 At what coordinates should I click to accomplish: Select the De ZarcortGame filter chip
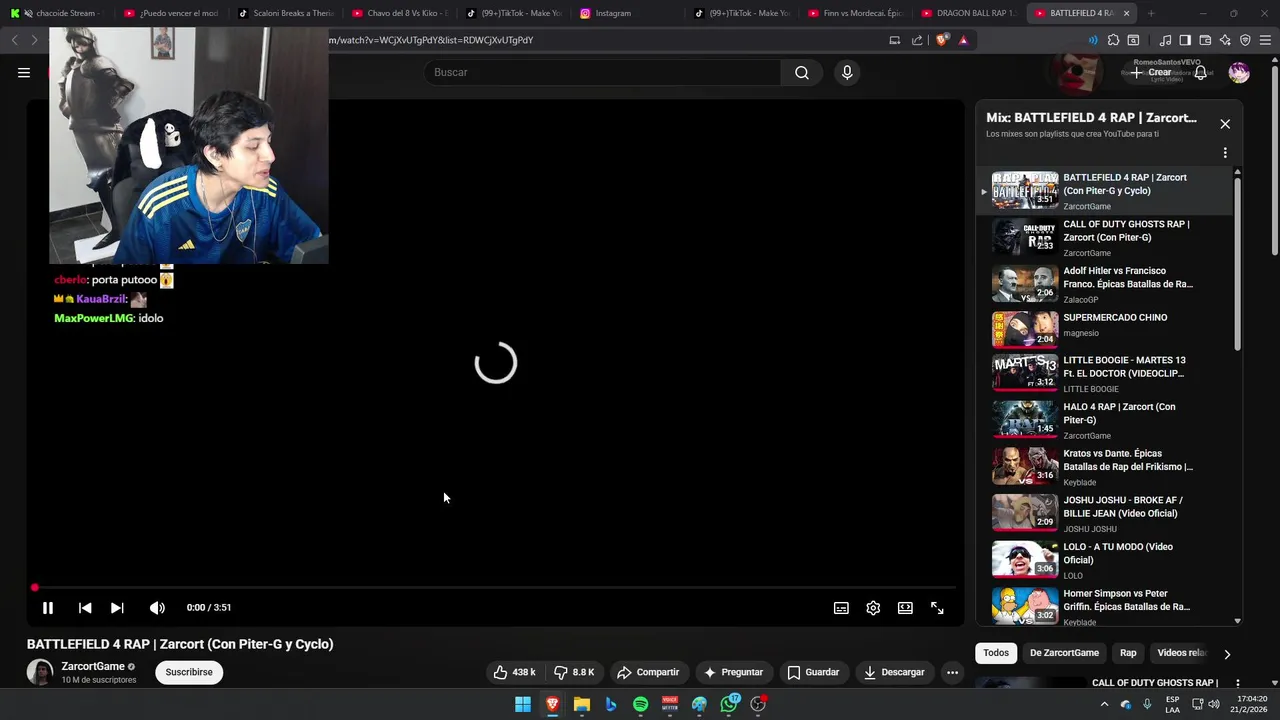(x=1064, y=653)
